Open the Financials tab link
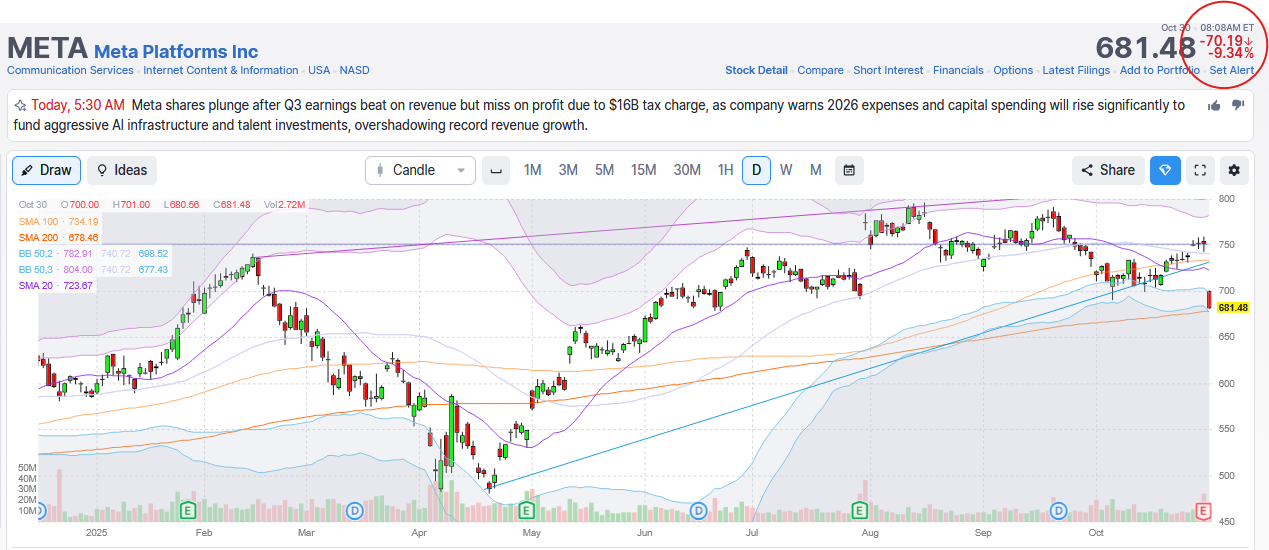The width and height of the screenshot is (1269, 550). [958, 70]
